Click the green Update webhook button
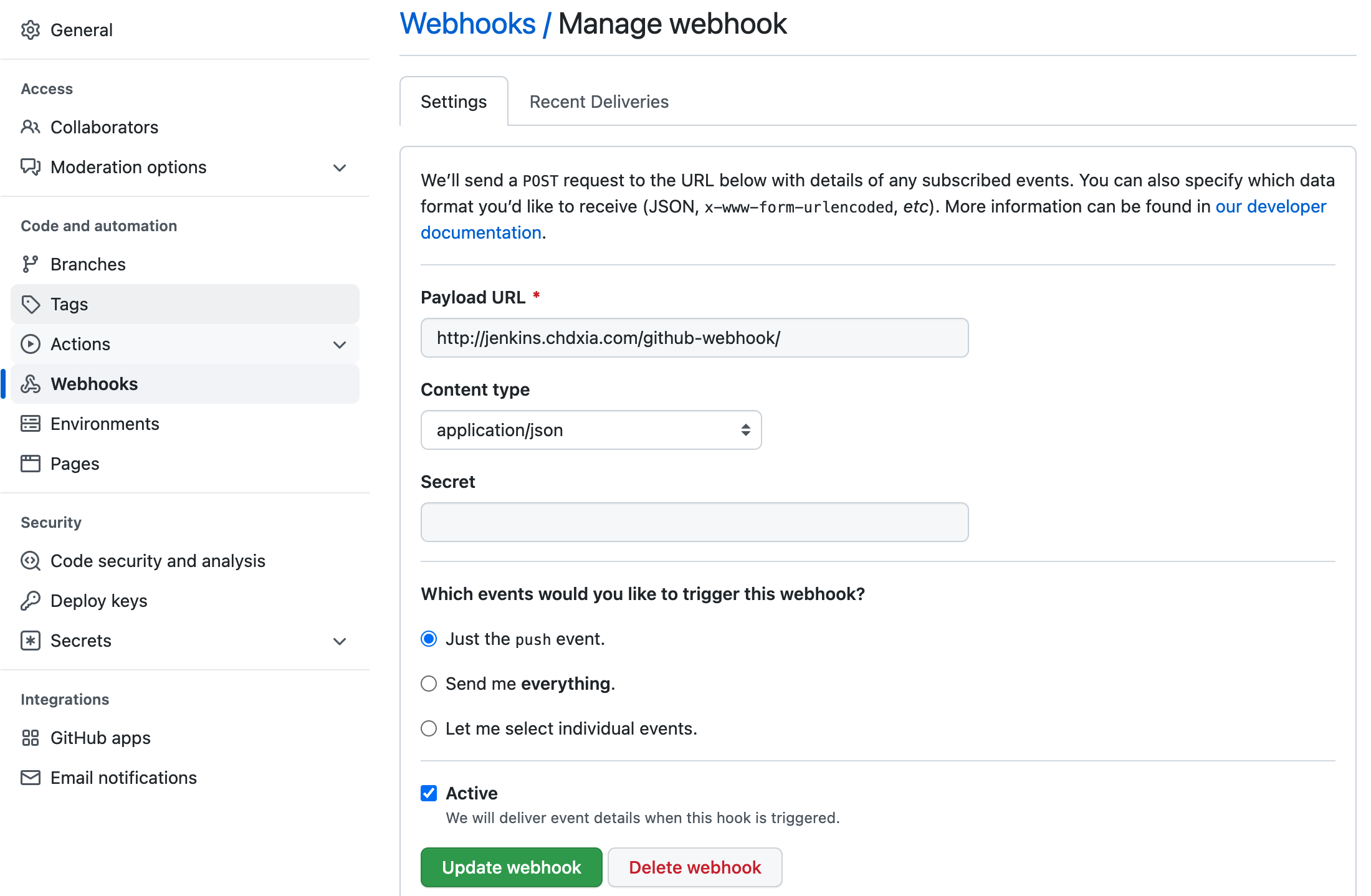1371x896 pixels. coord(511,867)
